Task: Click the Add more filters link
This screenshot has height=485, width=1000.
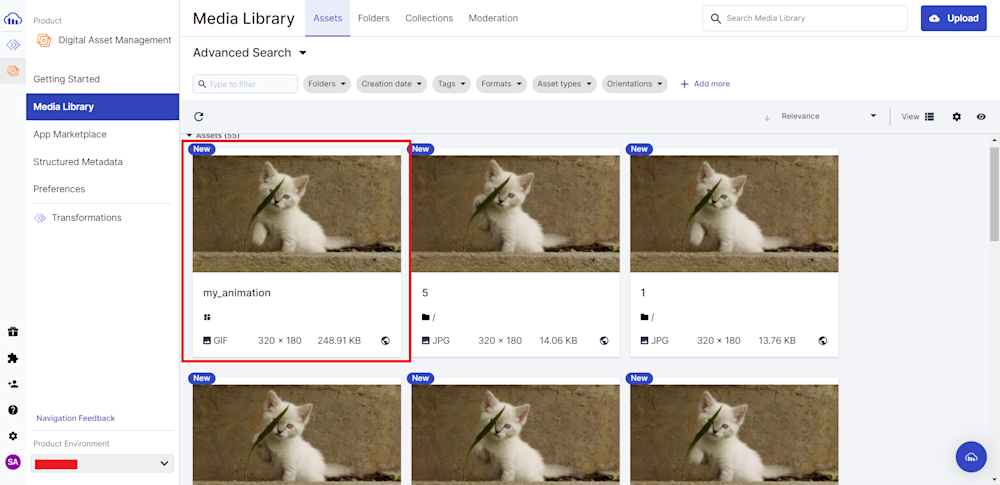Action: tap(705, 84)
